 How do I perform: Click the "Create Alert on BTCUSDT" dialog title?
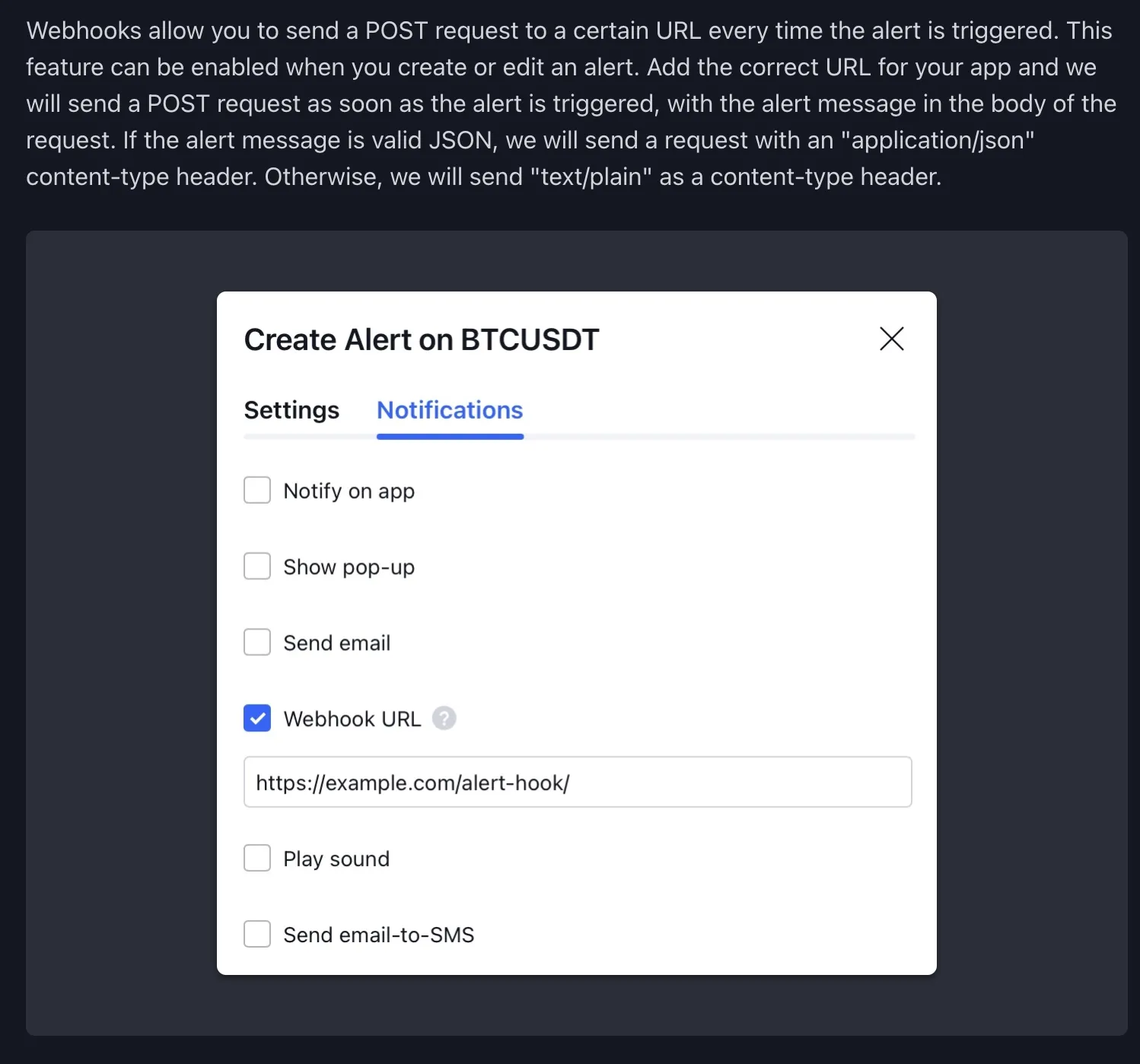(x=422, y=339)
